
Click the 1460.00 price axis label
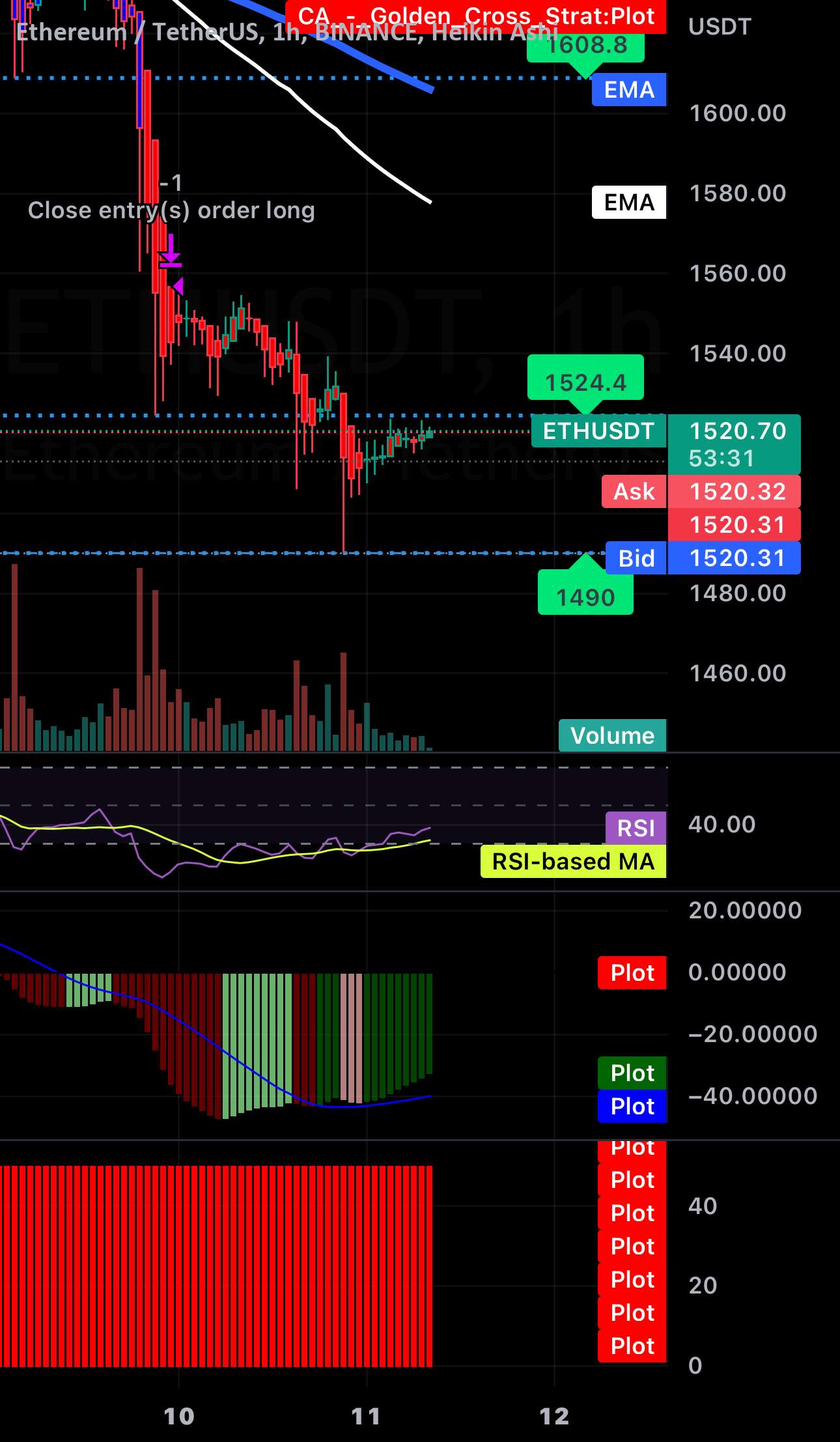click(x=738, y=673)
